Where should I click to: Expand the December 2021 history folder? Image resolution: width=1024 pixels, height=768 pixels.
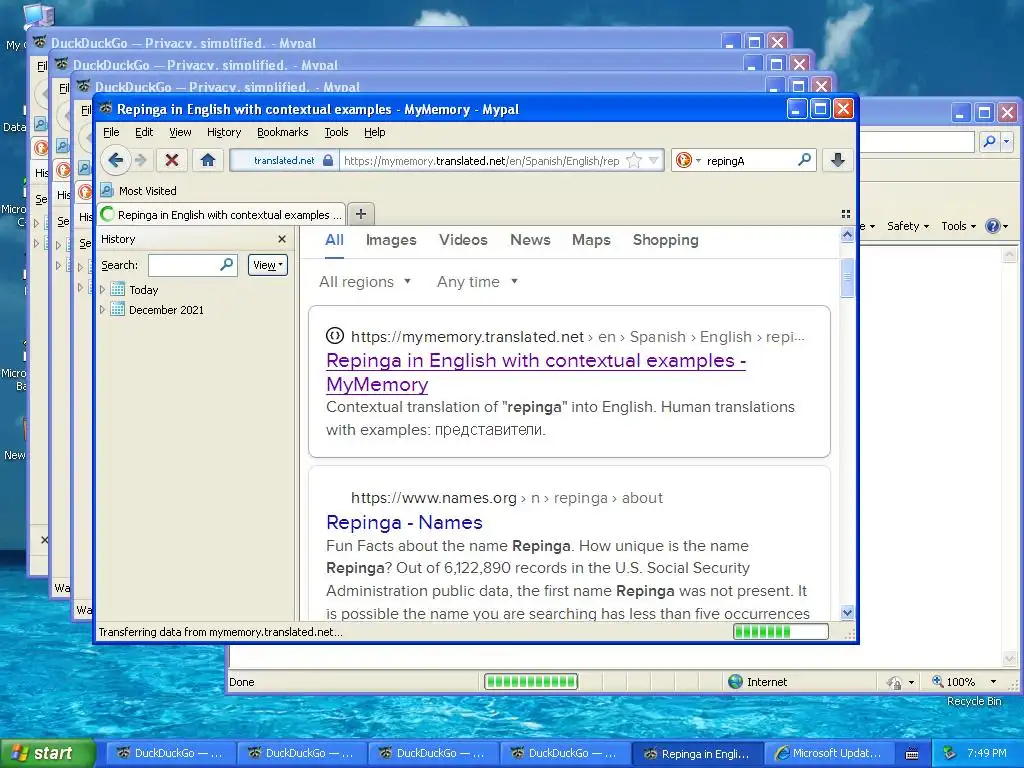[103, 310]
